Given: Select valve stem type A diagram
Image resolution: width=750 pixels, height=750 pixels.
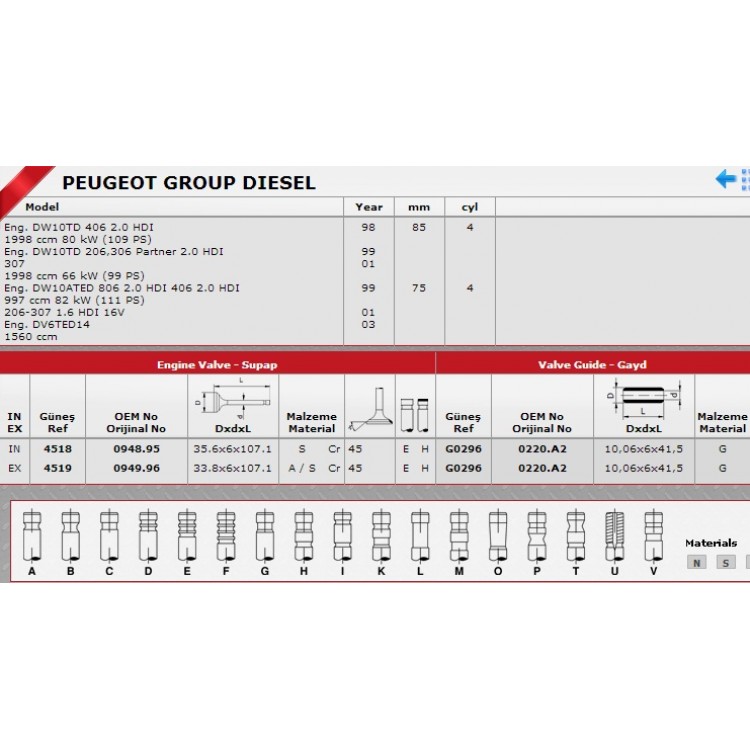Looking at the screenshot, I should [32, 536].
